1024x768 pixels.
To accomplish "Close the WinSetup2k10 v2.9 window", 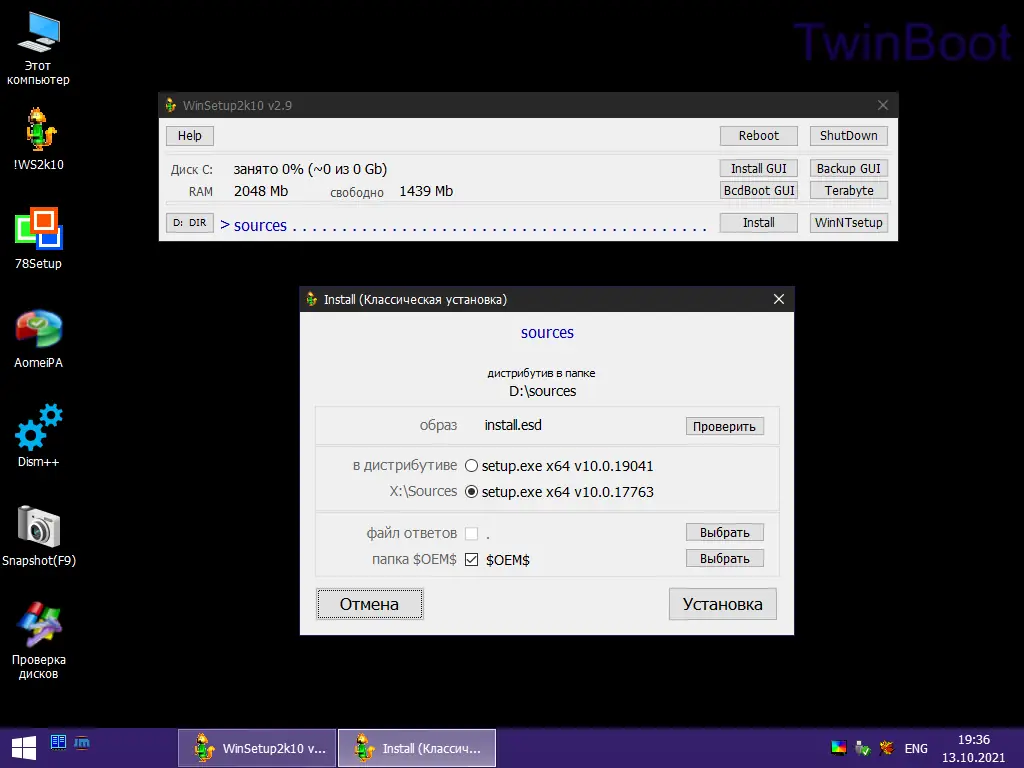I will point(883,105).
